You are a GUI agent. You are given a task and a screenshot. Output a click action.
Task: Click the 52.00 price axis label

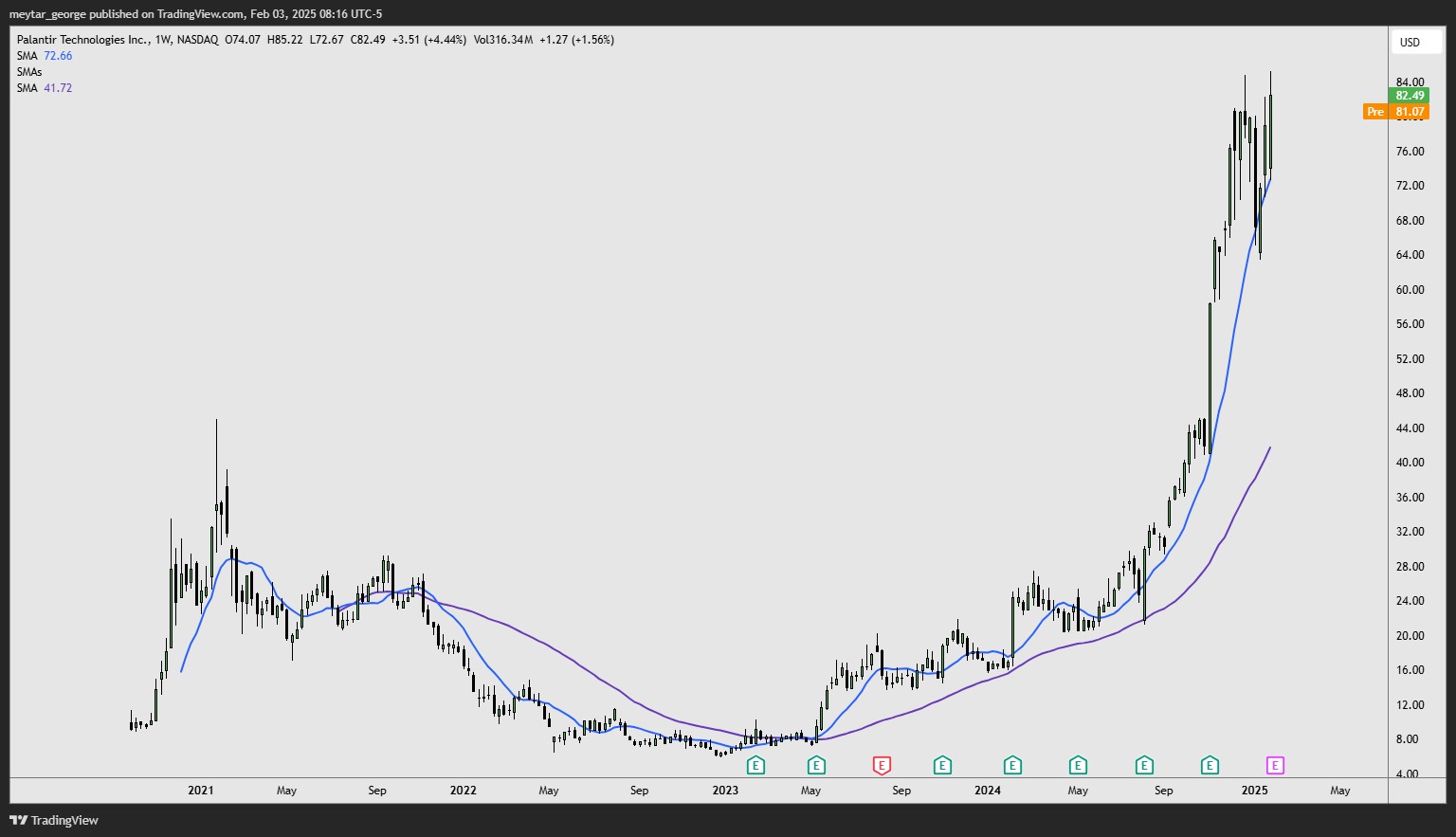tap(1410, 359)
